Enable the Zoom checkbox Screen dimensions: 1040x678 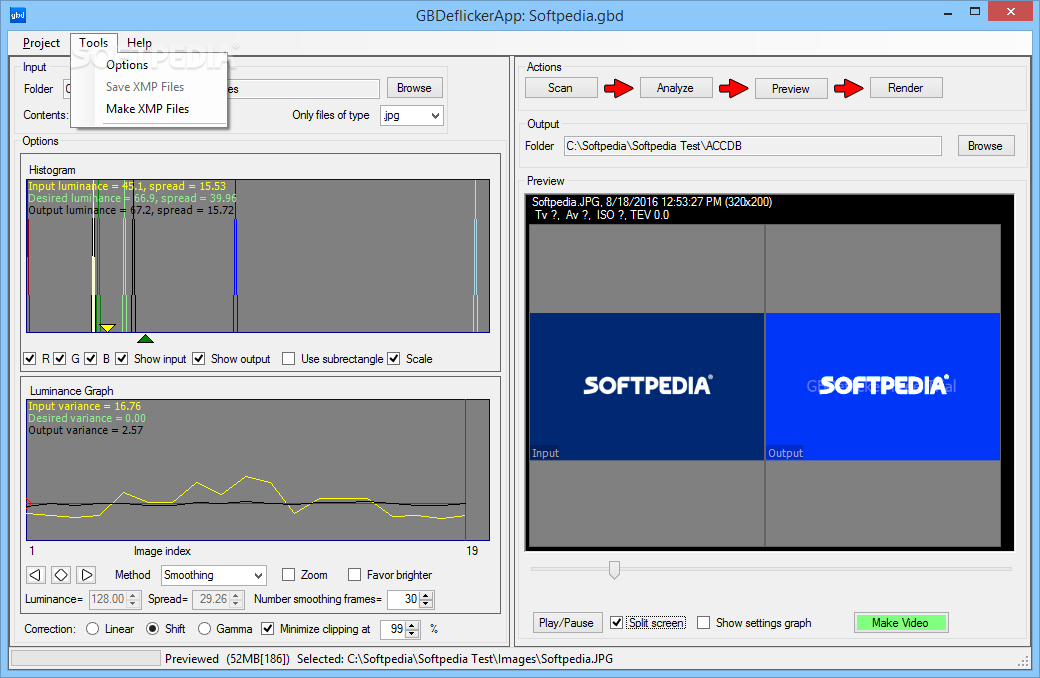(289, 575)
